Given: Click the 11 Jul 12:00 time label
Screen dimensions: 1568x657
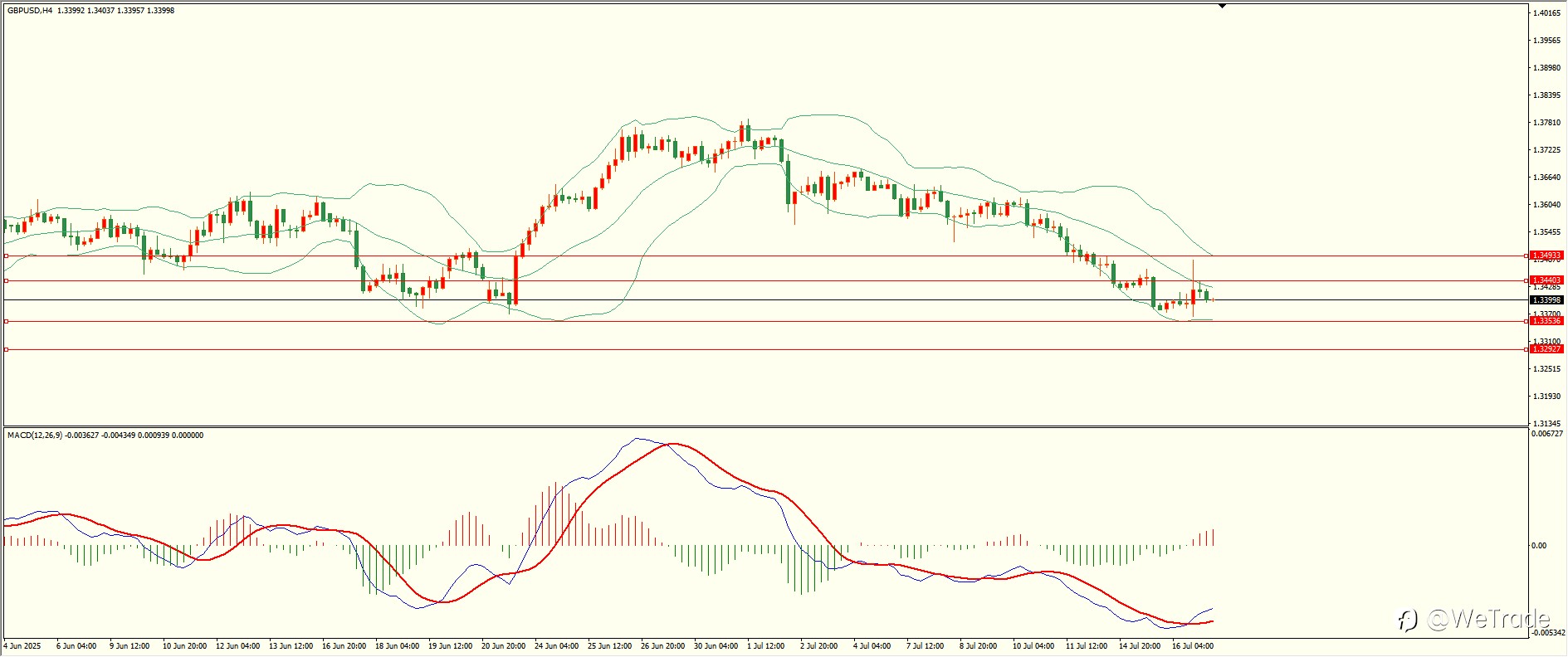Looking at the screenshot, I should [1087, 645].
